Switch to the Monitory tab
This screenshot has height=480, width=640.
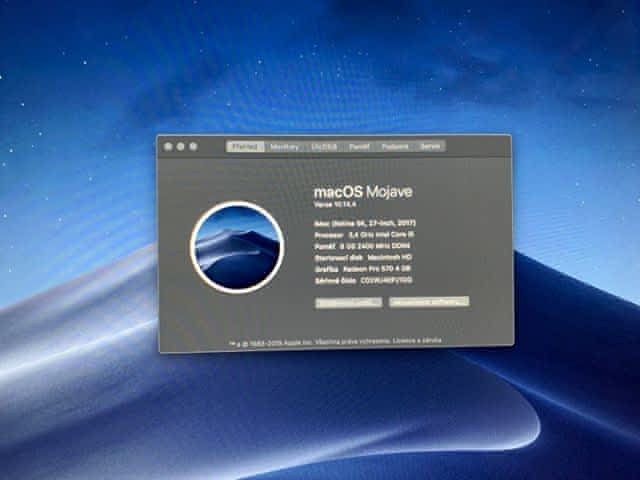[284, 147]
